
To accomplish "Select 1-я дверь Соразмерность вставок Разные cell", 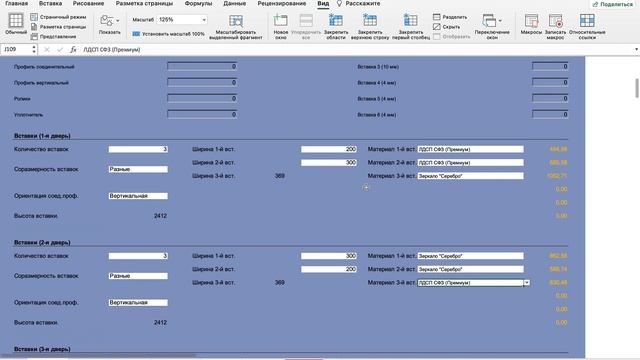I will pos(138,169).
